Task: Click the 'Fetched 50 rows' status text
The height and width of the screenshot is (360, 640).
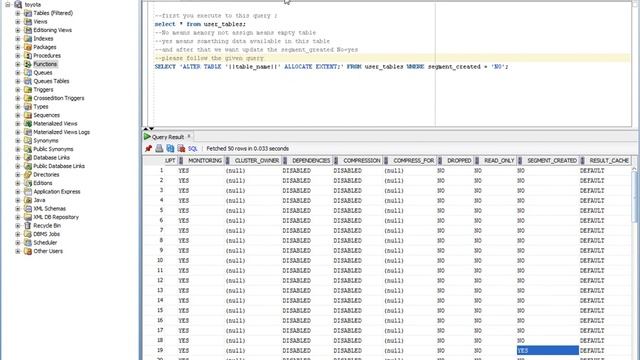Action: pyautogui.click(x=247, y=149)
